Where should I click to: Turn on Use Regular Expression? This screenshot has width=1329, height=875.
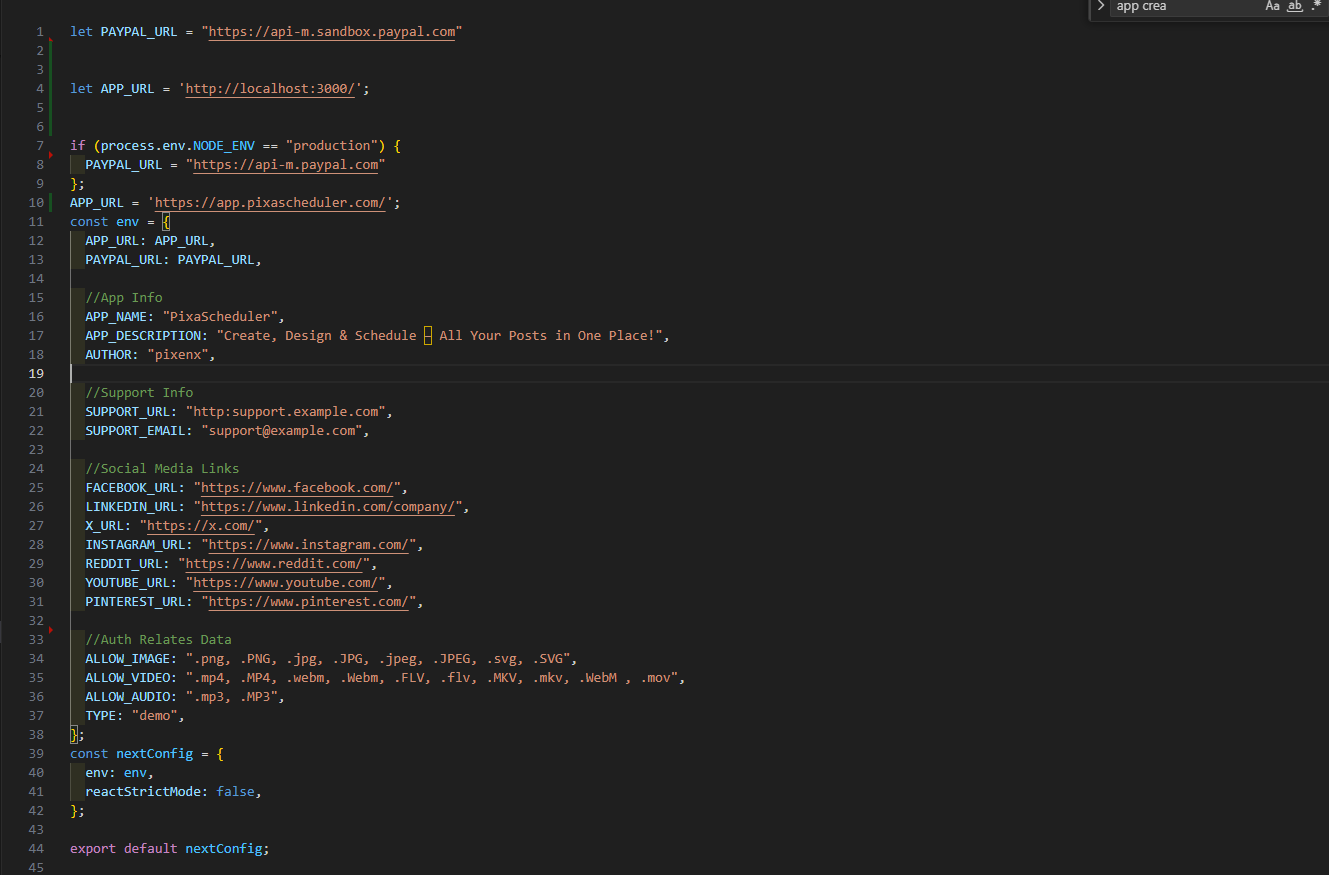click(1315, 7)
